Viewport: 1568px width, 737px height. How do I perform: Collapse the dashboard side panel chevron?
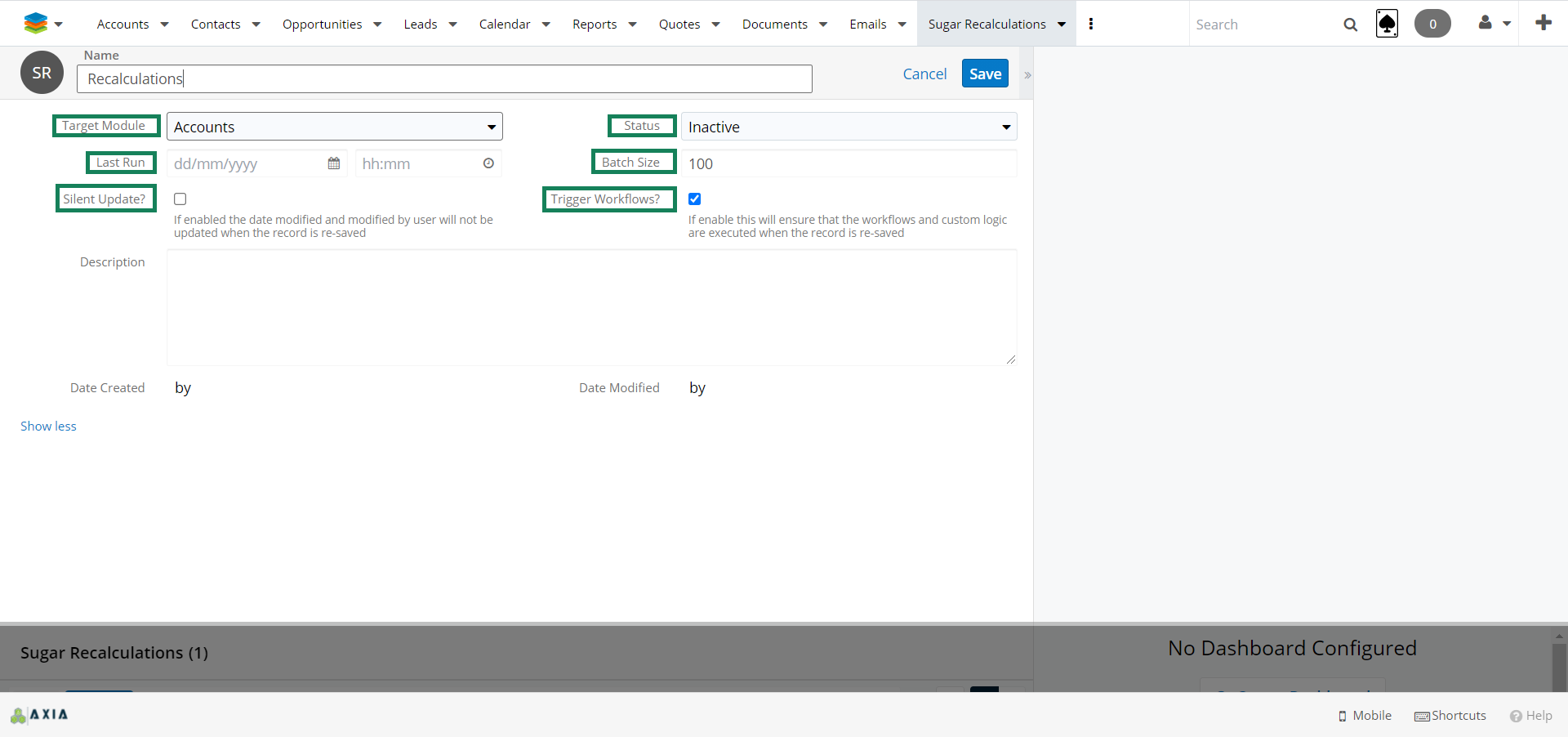(1027, 75)
